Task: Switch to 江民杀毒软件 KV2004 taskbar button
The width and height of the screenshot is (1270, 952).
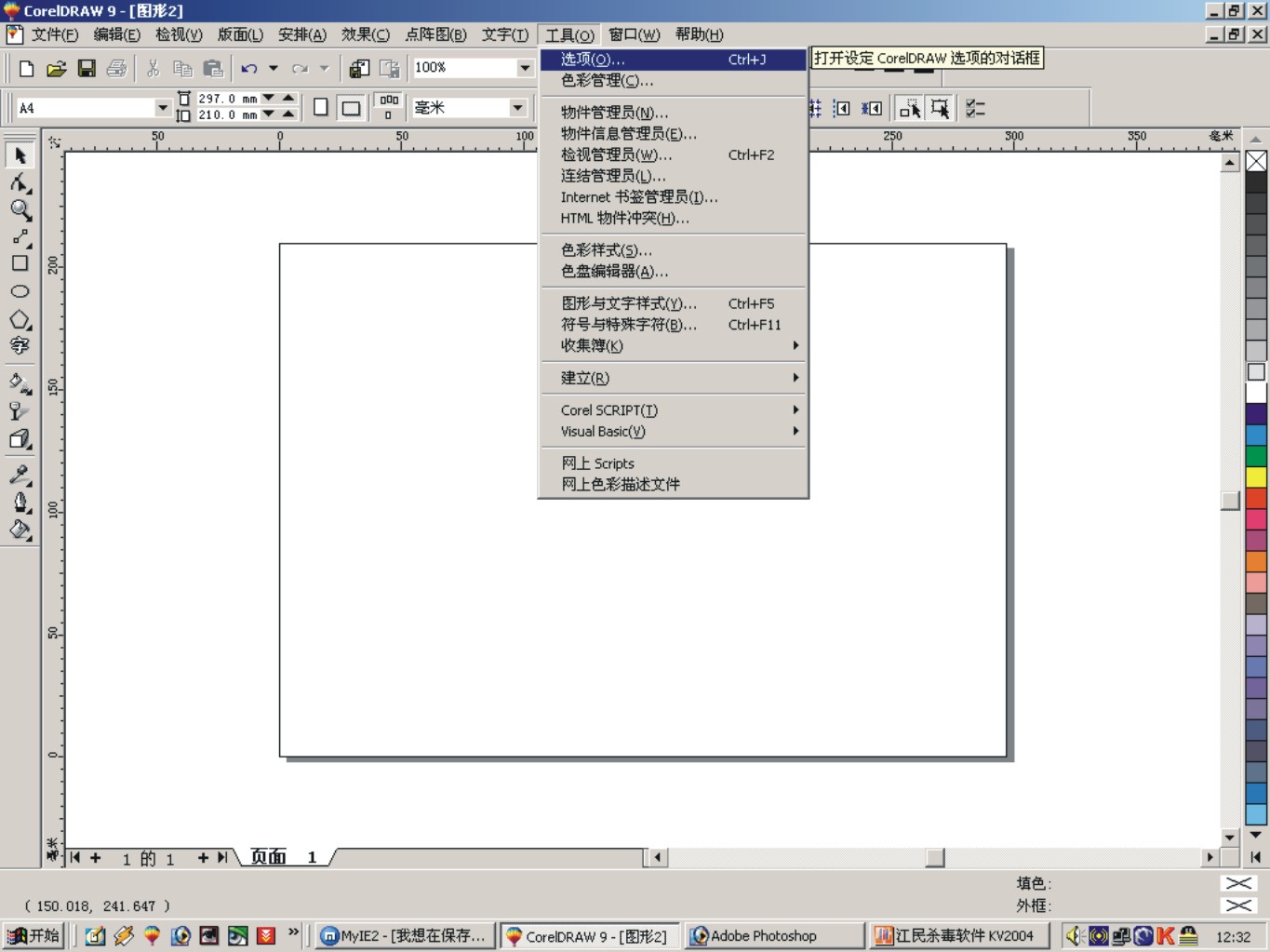Action: tap(960, 936)
